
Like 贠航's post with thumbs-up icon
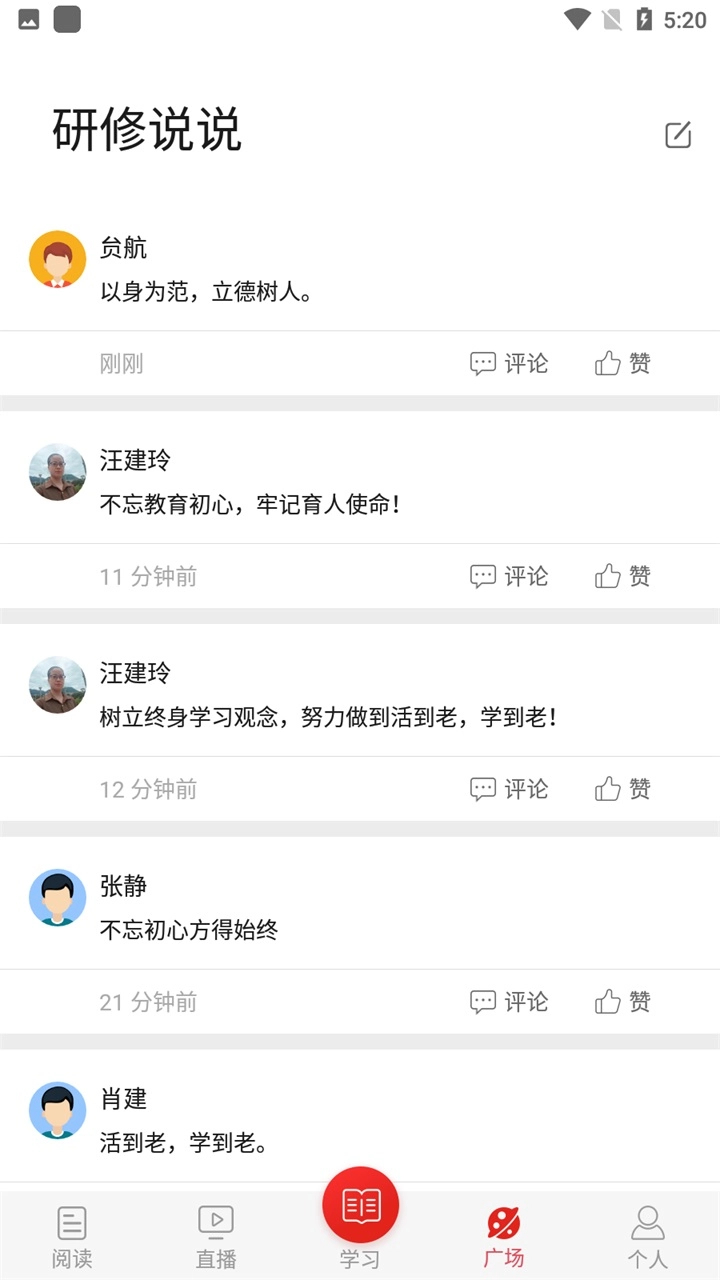point(622,363)
